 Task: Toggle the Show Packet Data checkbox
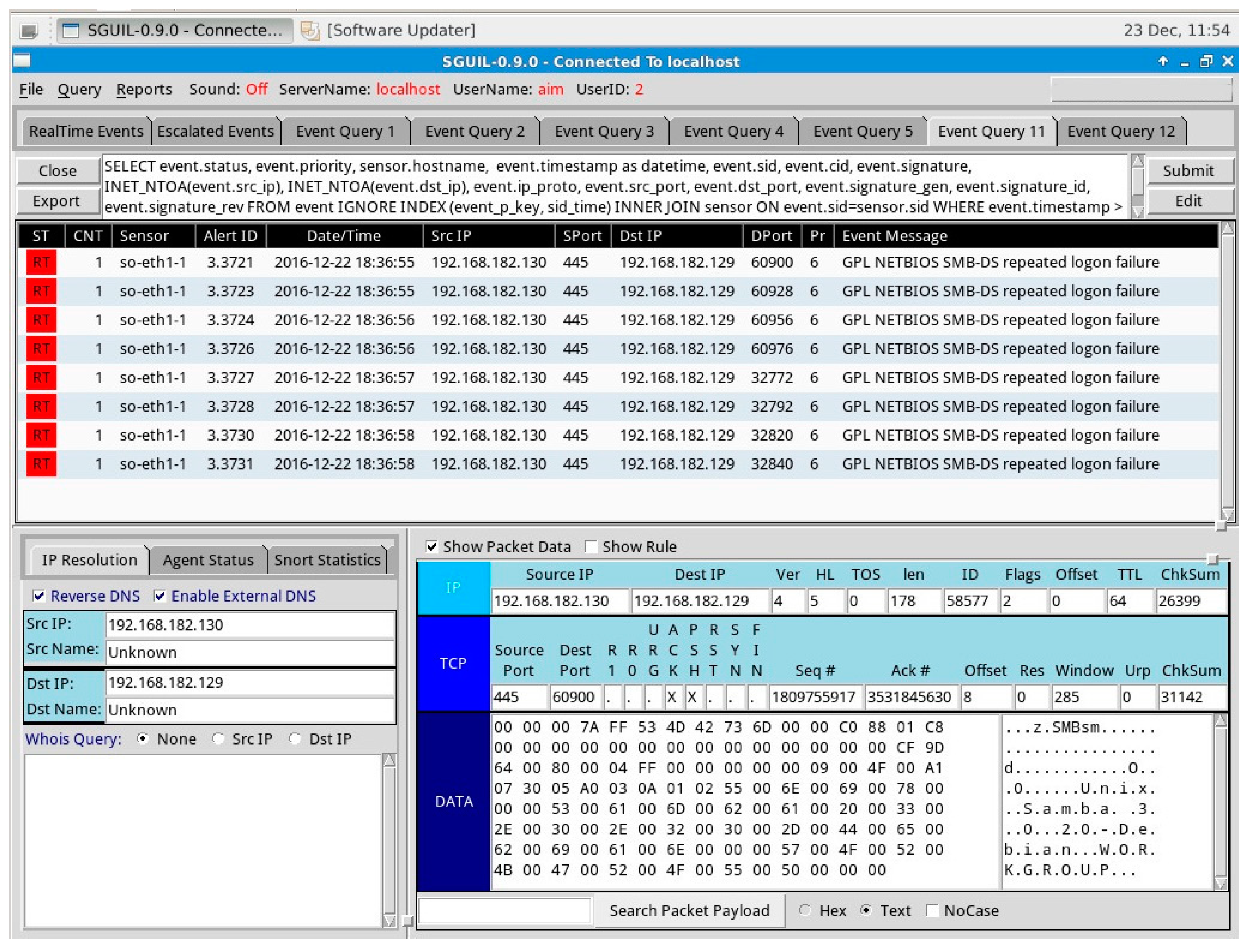(432, 547)
